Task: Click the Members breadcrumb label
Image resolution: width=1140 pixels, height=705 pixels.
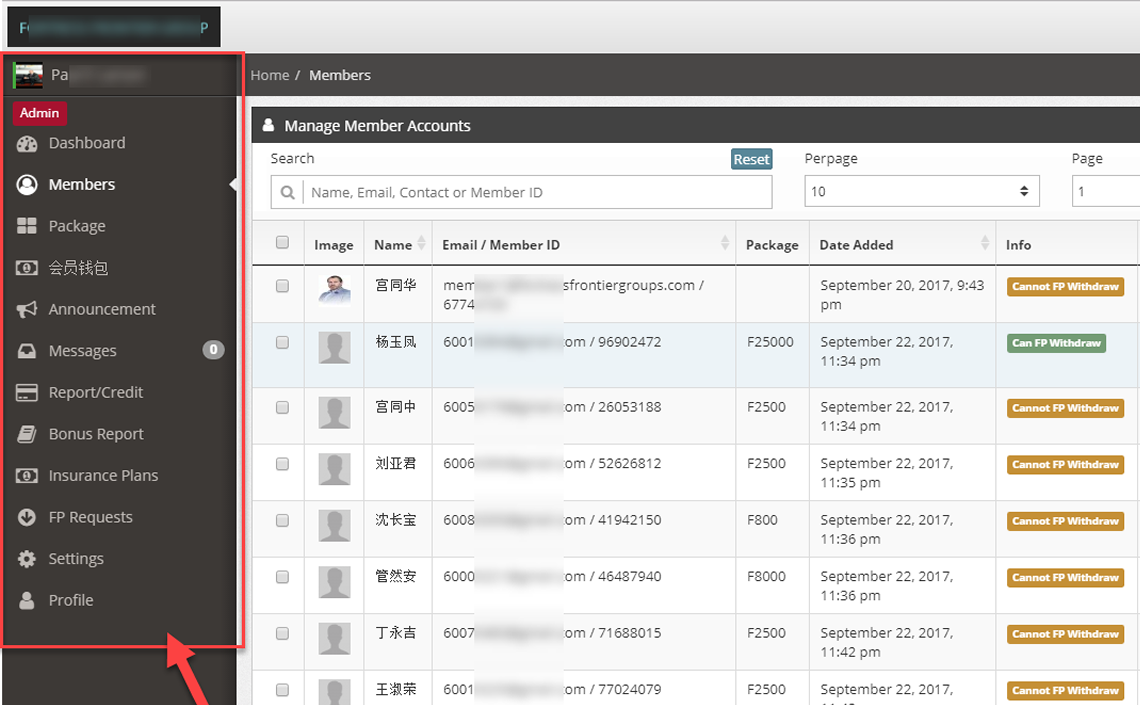Action: click(340, 75)
